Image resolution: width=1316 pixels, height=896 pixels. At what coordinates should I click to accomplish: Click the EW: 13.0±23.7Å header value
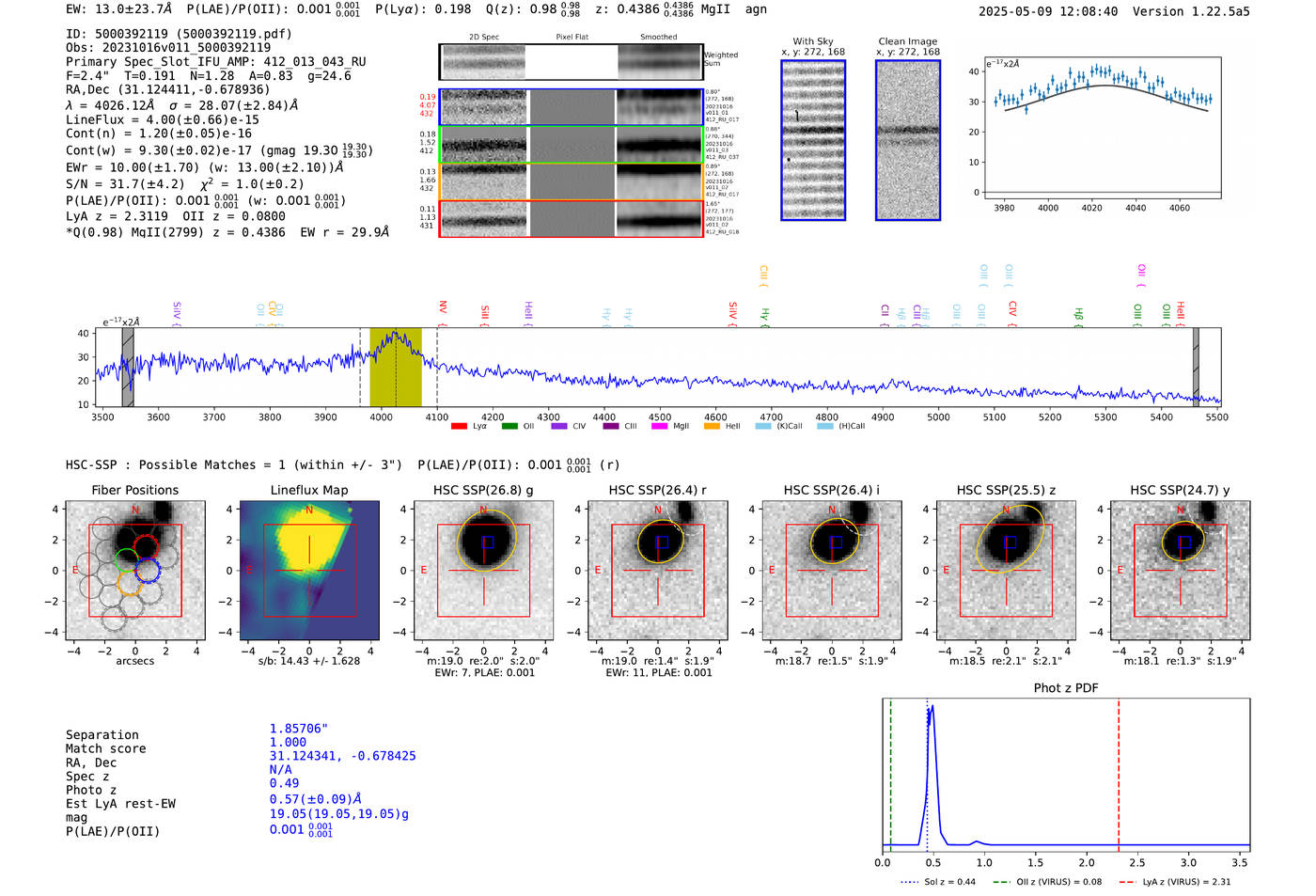click(x=119, y=9)
